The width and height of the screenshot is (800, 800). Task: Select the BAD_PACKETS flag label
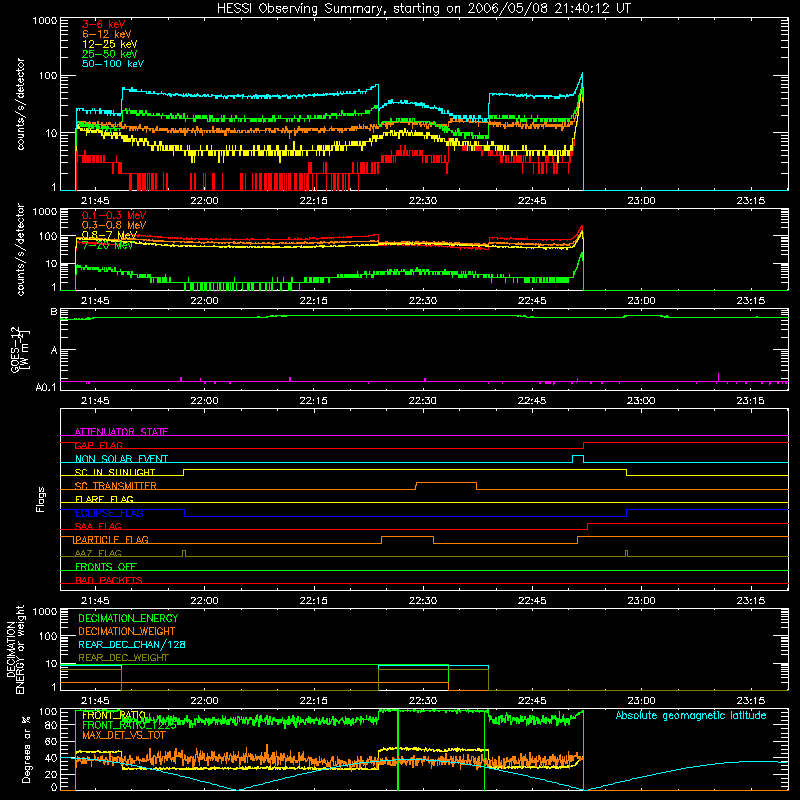(x=109, y=580)
